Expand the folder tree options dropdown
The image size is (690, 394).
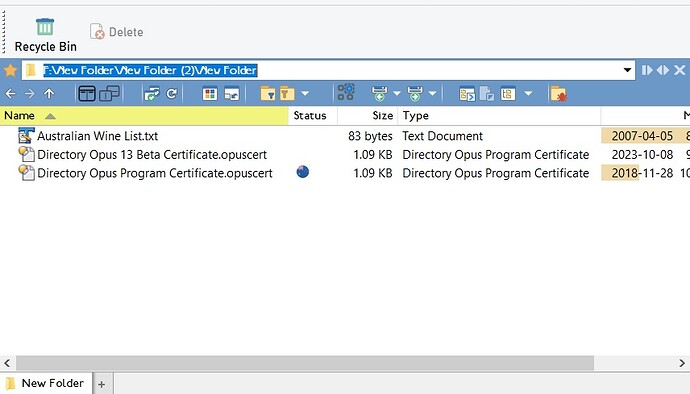(528, 93)
